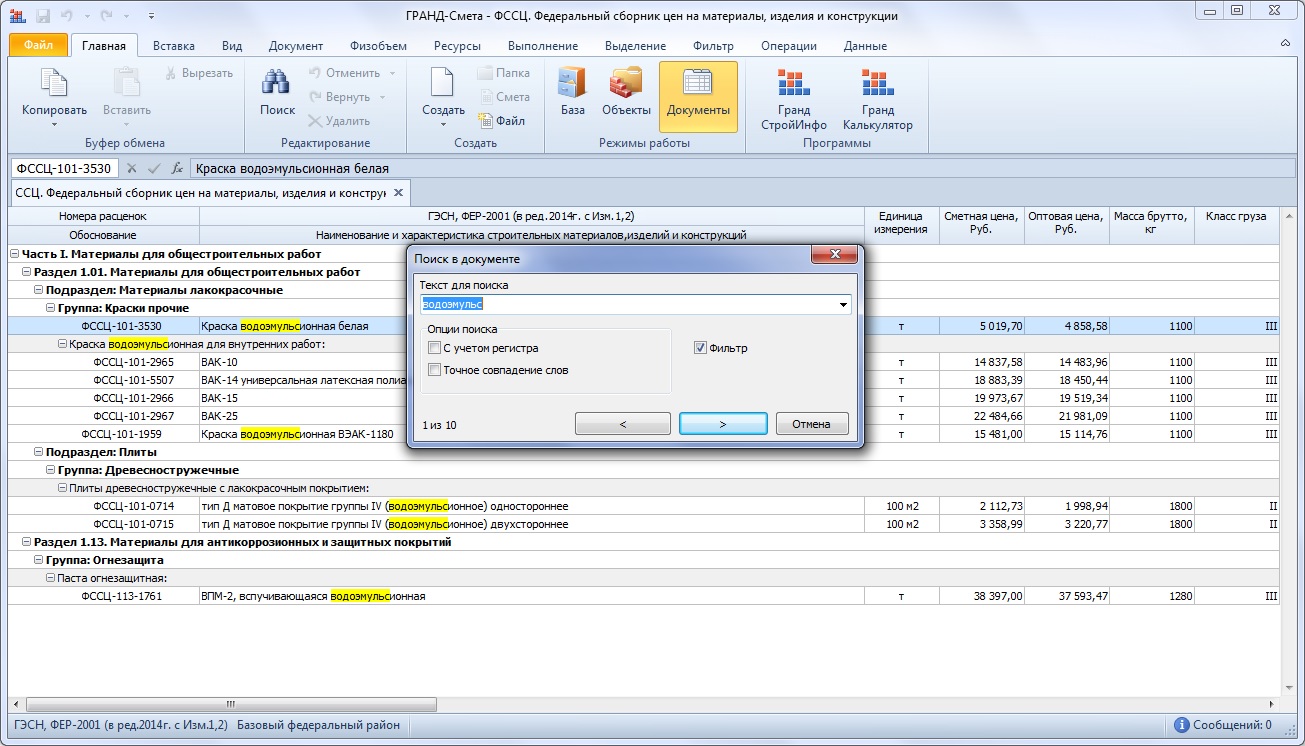1305x746 pixels.
Task: Click the Копировать clipboard icon
Action: coord(54,85)
